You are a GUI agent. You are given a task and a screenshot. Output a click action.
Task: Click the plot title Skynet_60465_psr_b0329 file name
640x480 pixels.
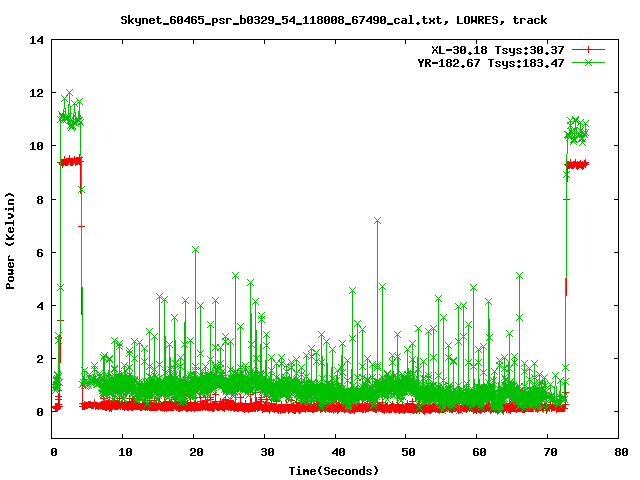pyautogui.click(x=281, y=20)
